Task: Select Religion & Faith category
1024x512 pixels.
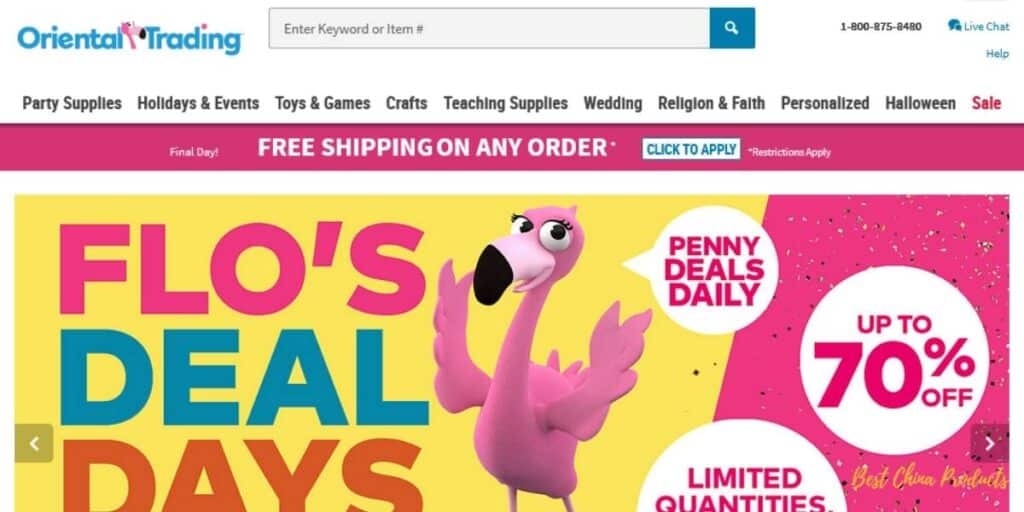Action: (x=711, y=103)
